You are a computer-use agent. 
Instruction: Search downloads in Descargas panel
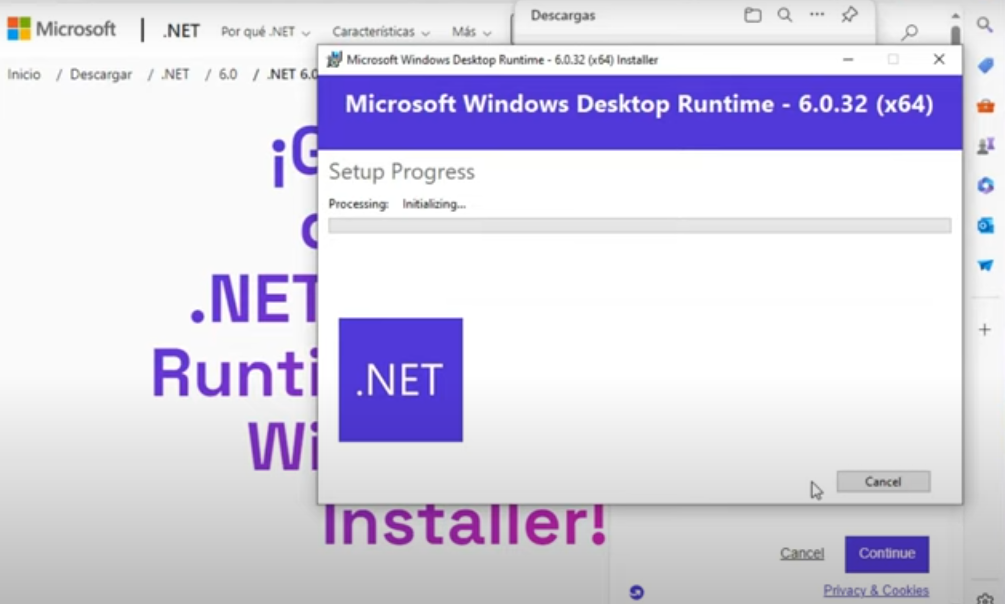coord(785,15)
